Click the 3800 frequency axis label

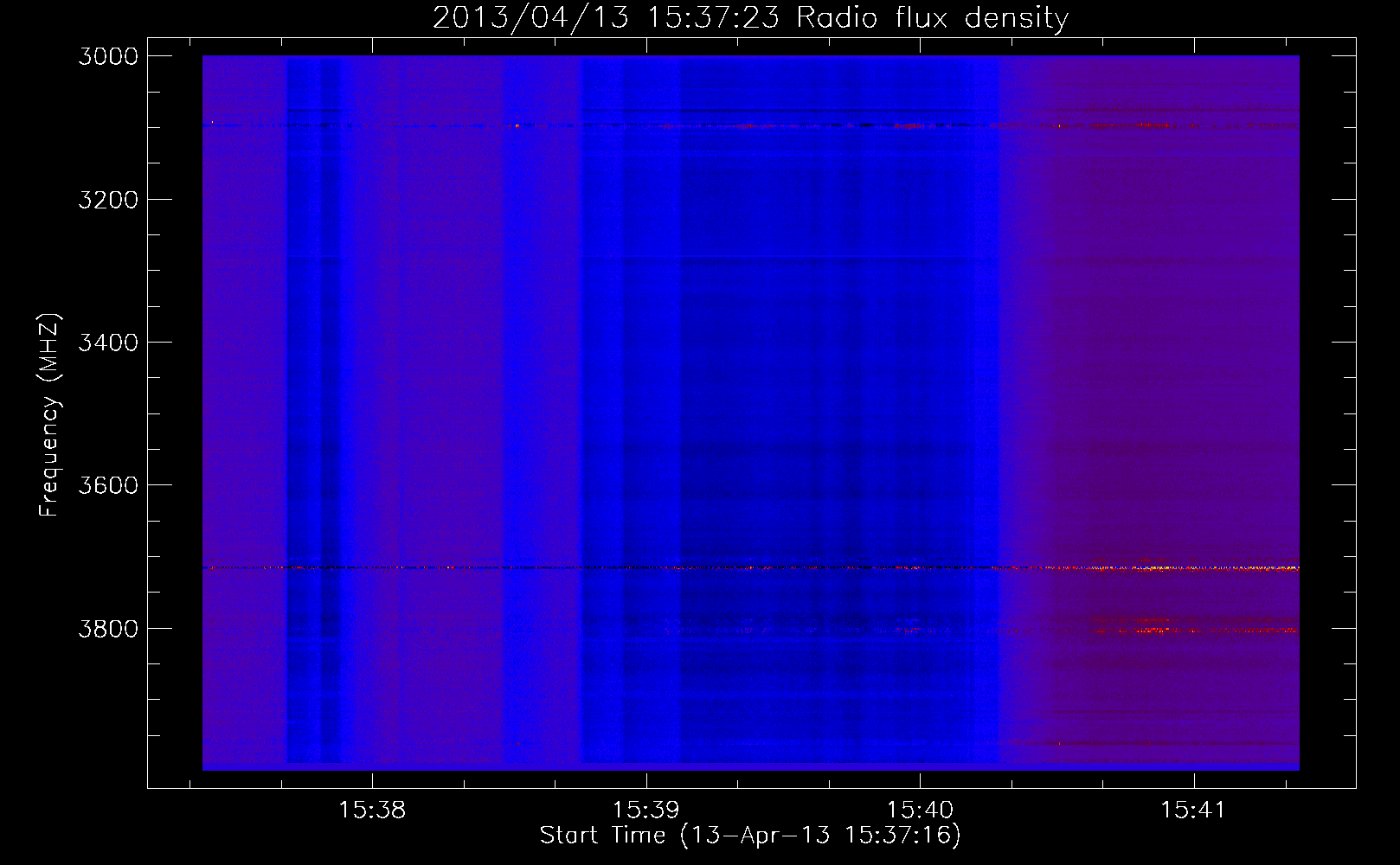coord(108,629)
